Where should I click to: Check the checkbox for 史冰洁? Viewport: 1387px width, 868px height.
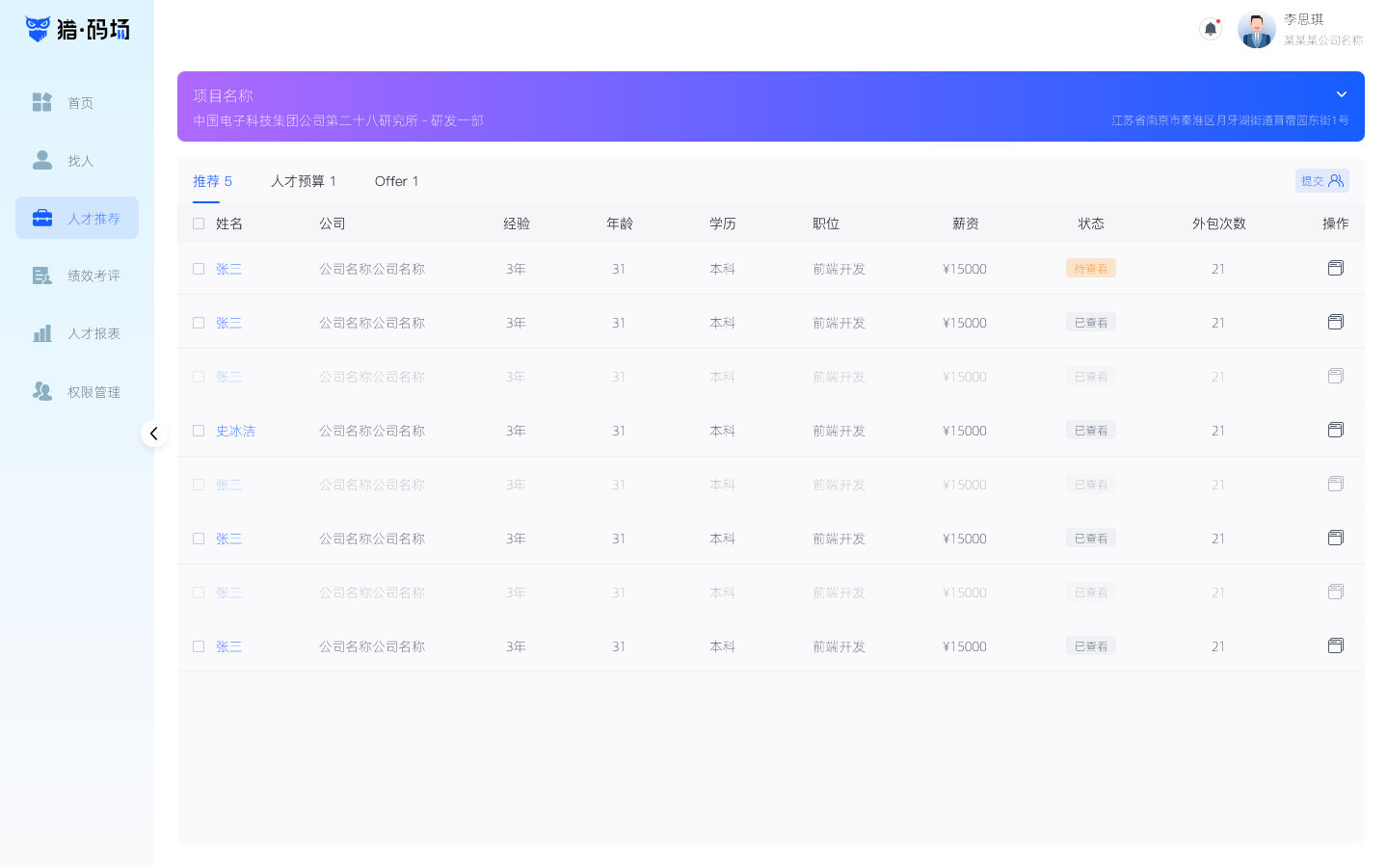coord(199,431)
